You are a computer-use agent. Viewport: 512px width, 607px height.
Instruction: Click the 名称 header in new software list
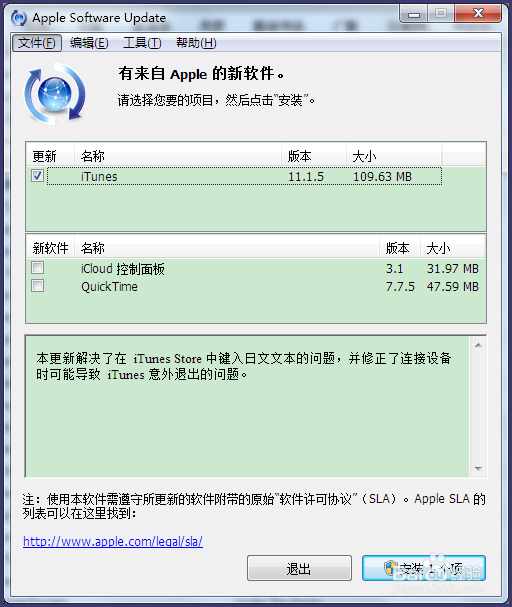[x=227, y=248]
